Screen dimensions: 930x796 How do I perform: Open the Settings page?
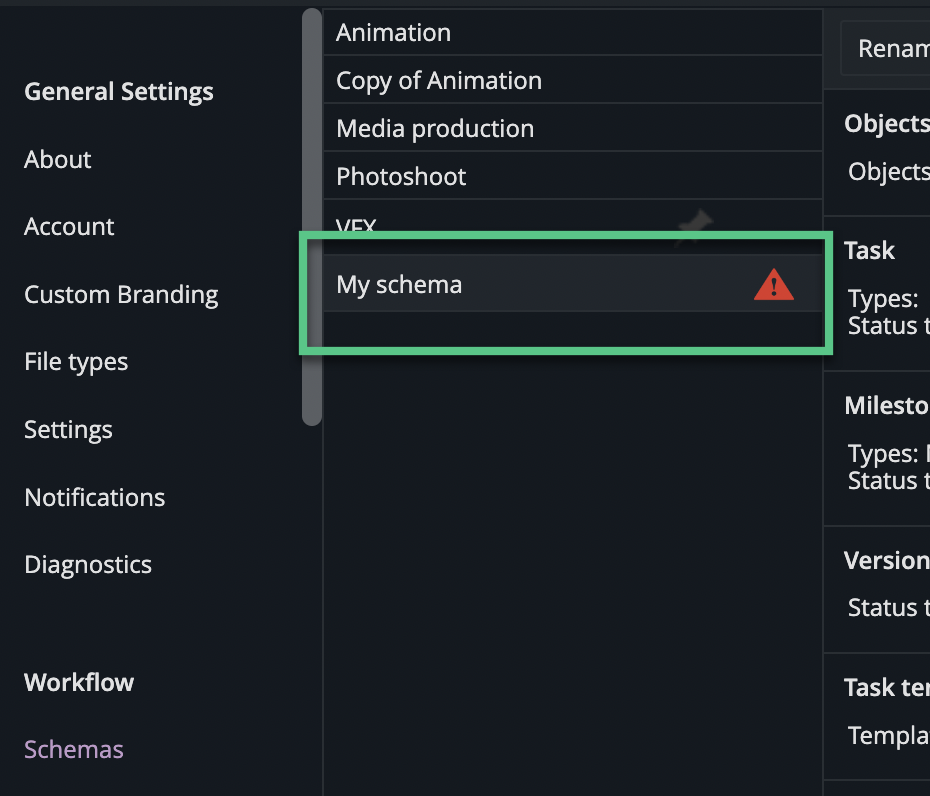pos(68,429)
